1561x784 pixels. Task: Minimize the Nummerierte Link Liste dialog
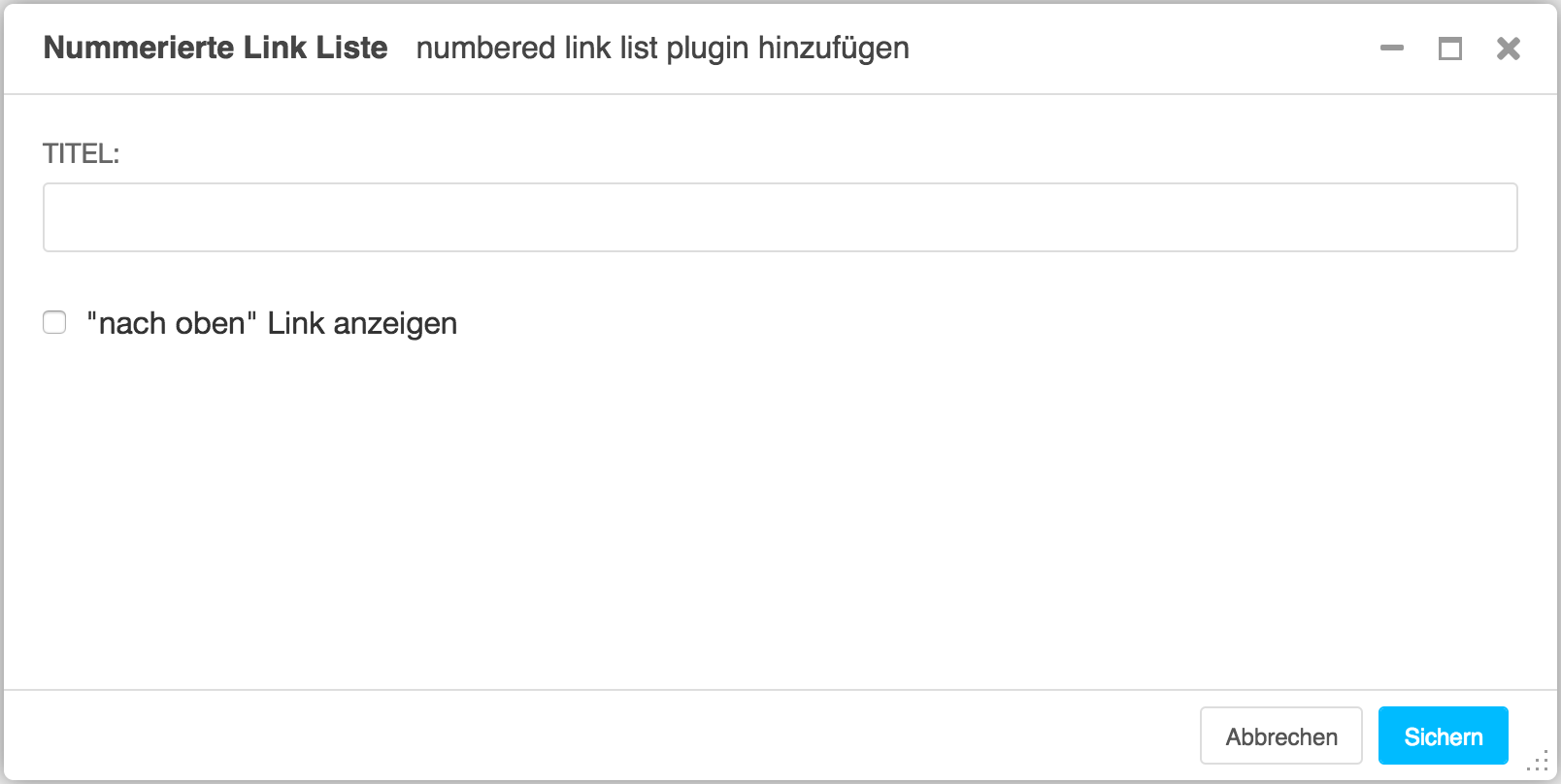point(1392,49)
